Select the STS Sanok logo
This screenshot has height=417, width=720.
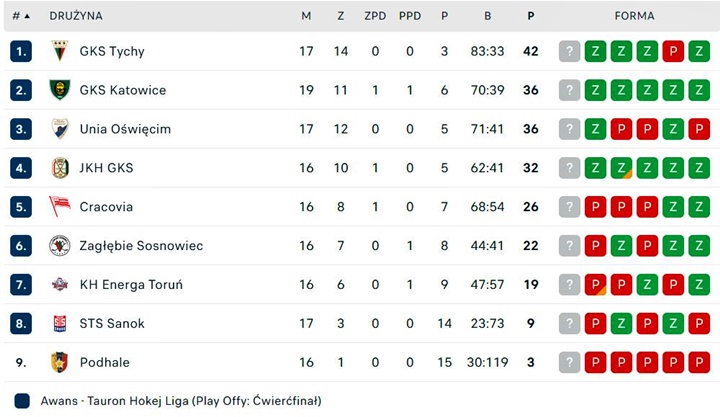tap(60, 323)
